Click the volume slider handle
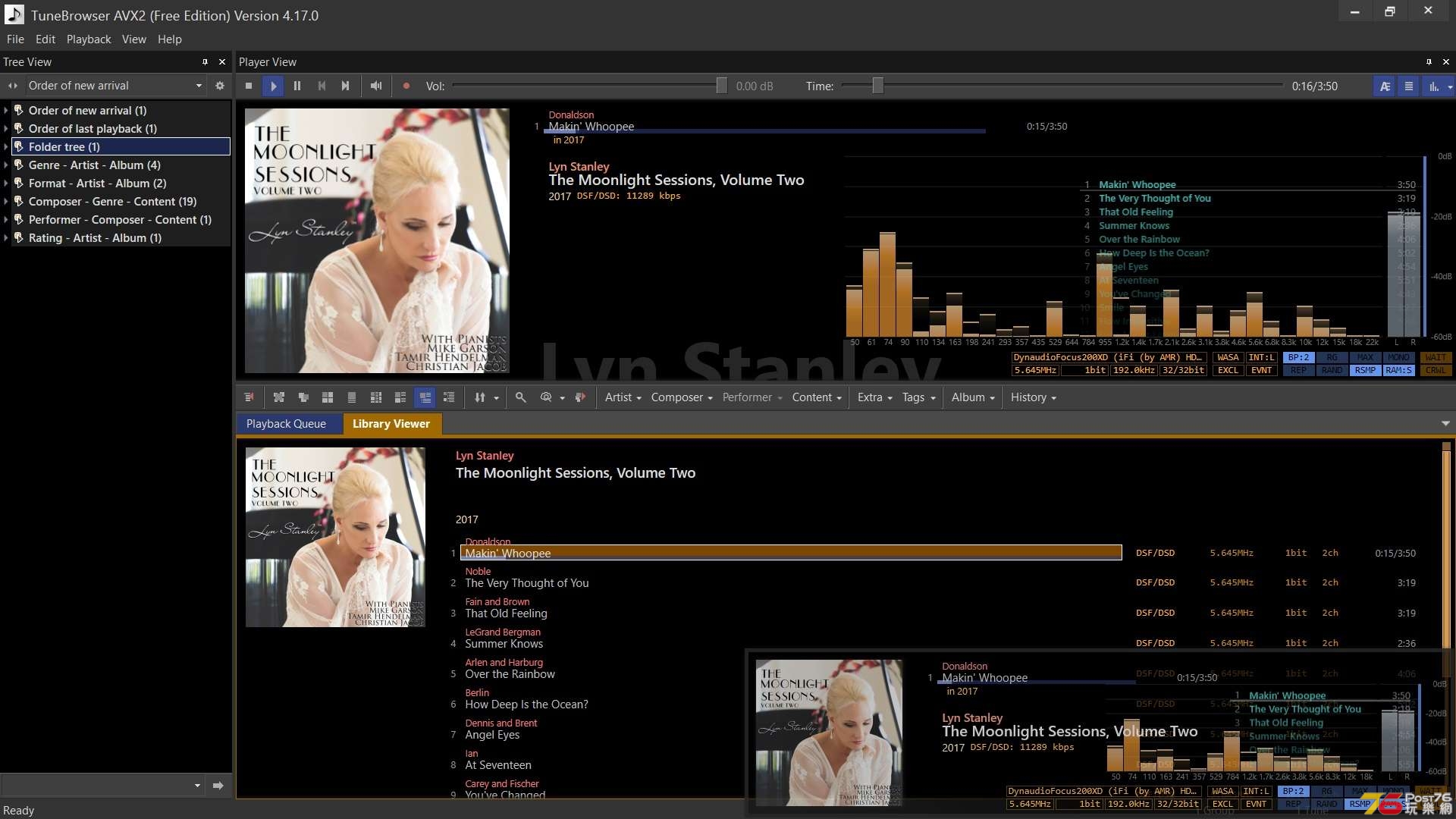1456x819 pixels. point(721,86)
